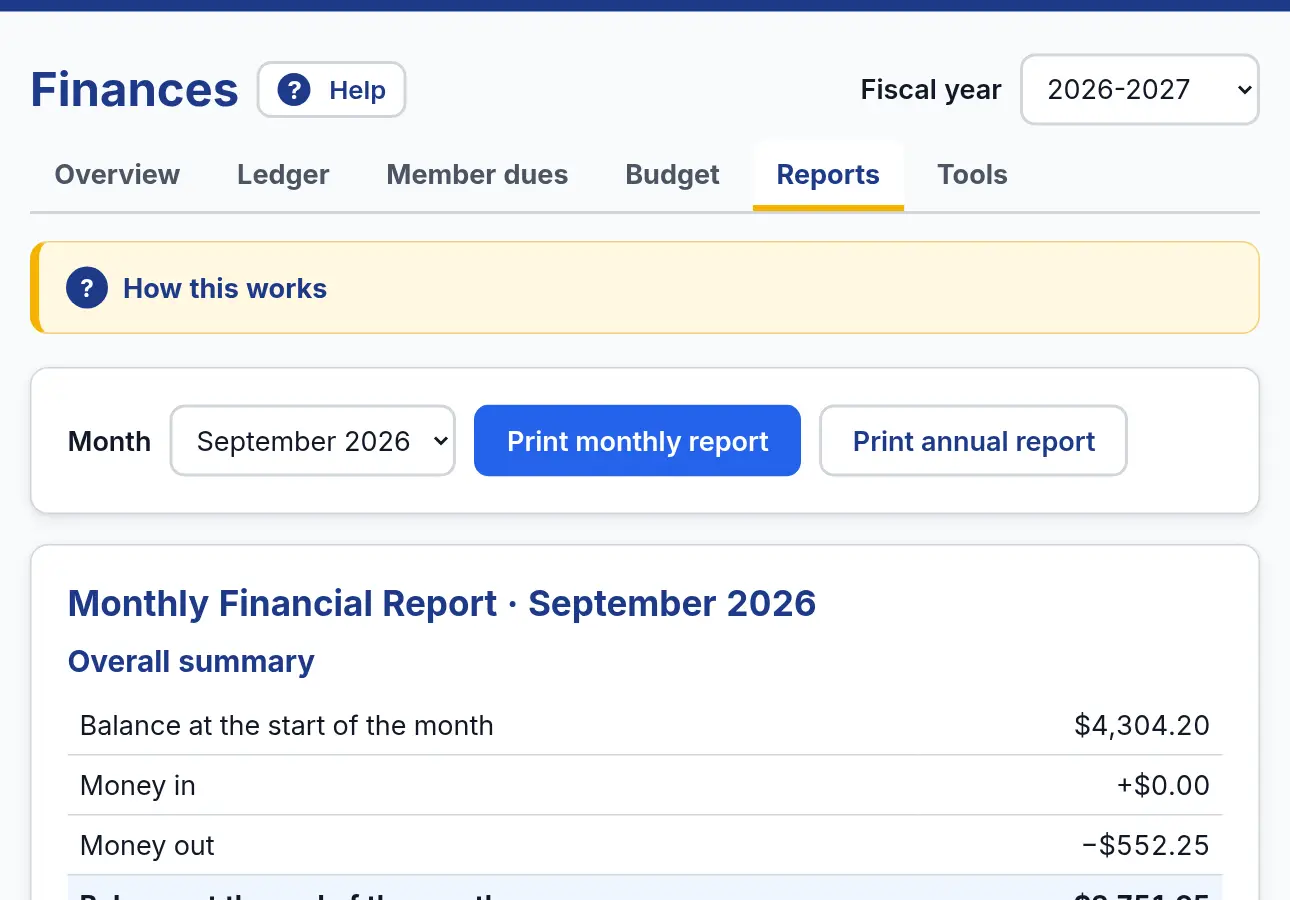Click the Month label
The image size is (1290, 900).
click(x=110, y=441)
